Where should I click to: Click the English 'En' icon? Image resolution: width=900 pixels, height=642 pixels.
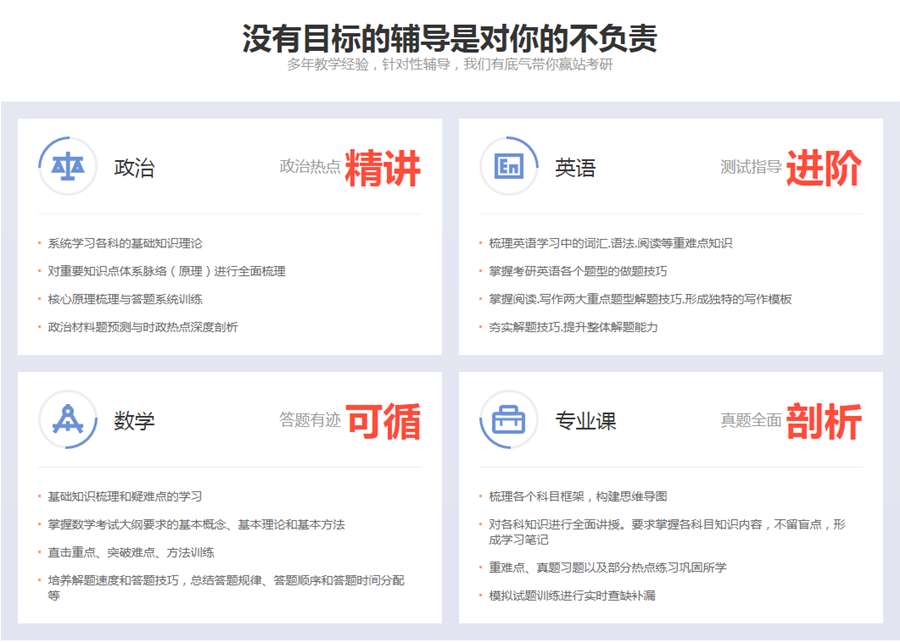[509, 166]
